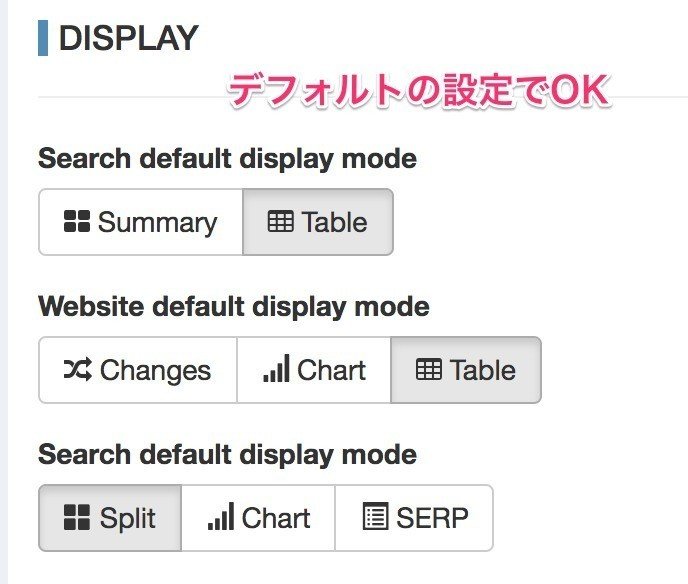Select Table label for Website display mode
Screen dimensions: 688x584
coord(483,370)
